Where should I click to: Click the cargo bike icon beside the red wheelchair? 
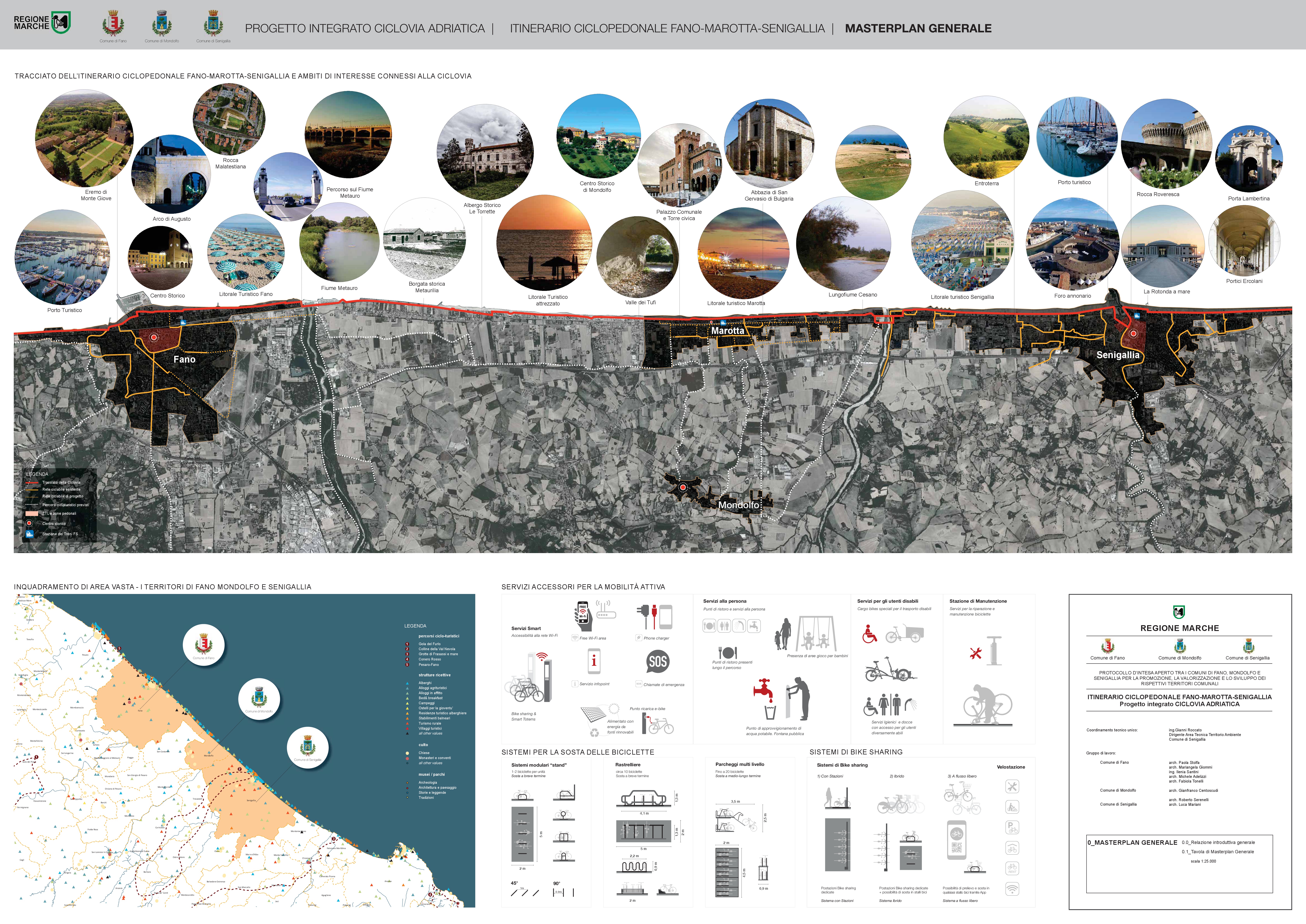pos(905,633)
